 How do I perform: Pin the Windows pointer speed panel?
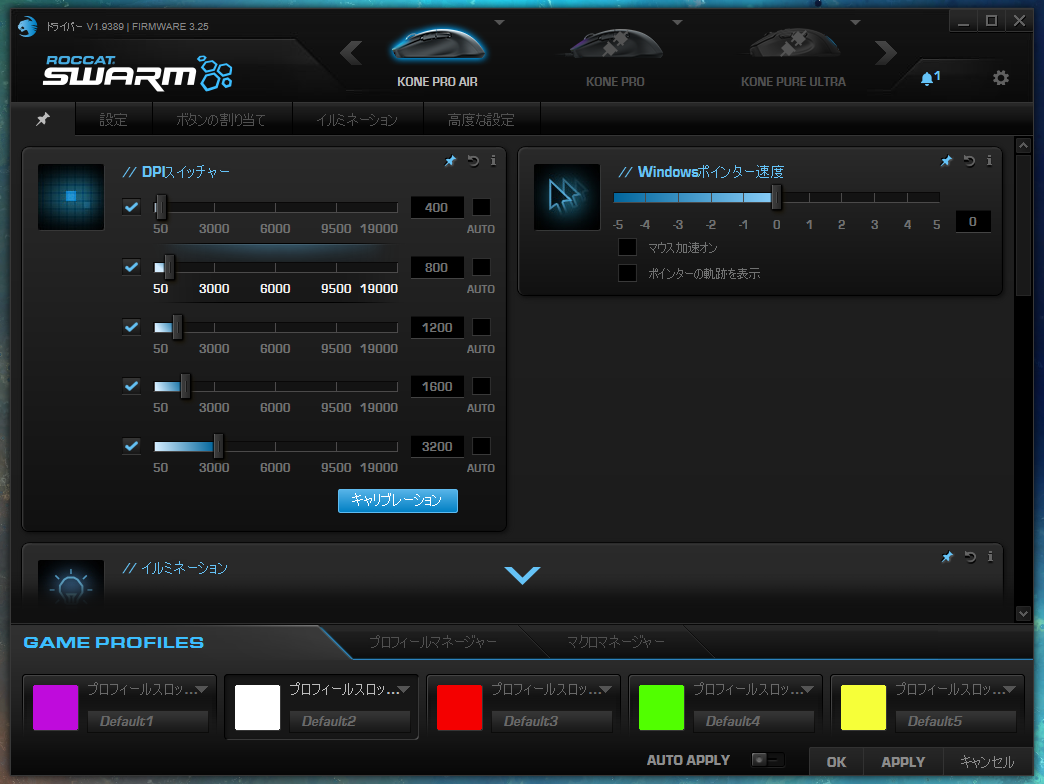click(946, 160)
